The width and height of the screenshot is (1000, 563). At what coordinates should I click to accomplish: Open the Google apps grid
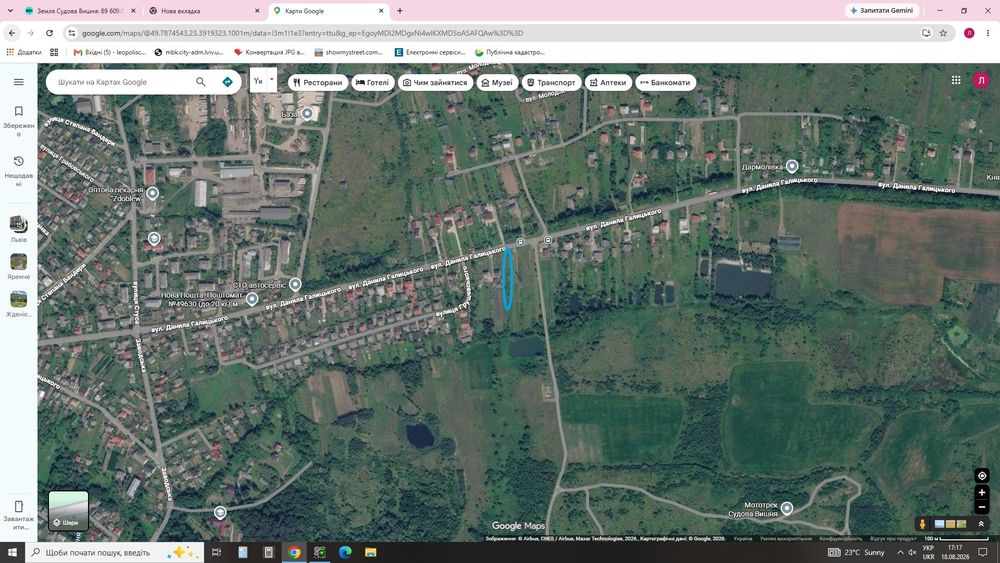955,80
